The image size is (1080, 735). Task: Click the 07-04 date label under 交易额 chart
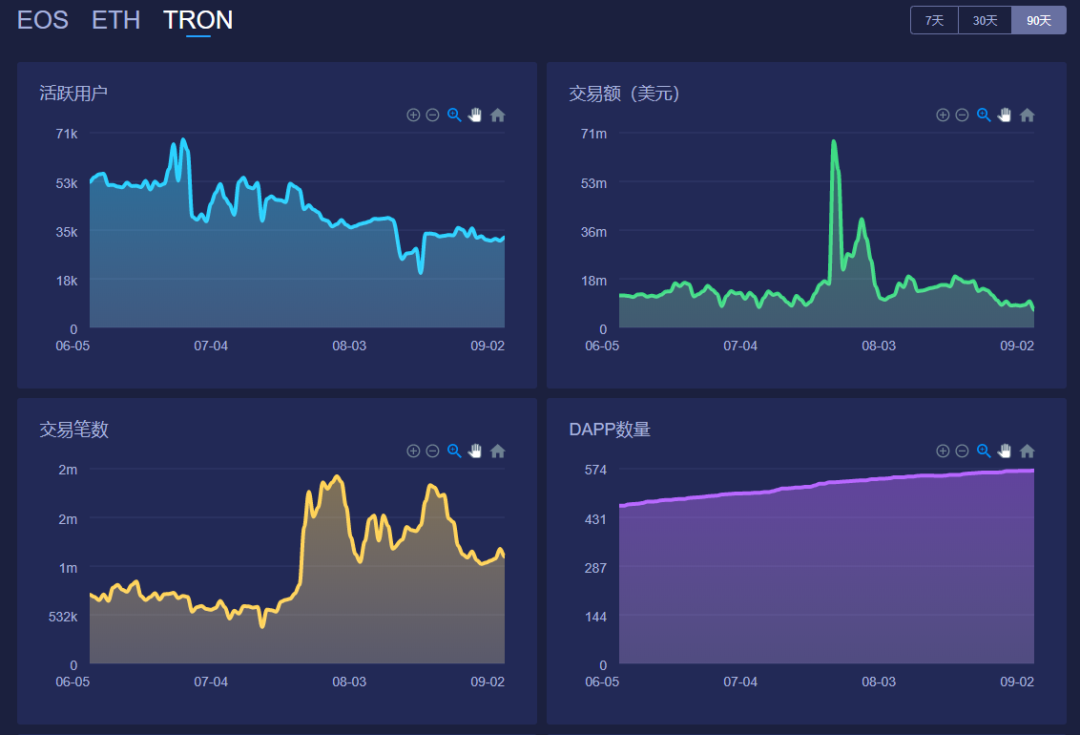tap(740, 346)
